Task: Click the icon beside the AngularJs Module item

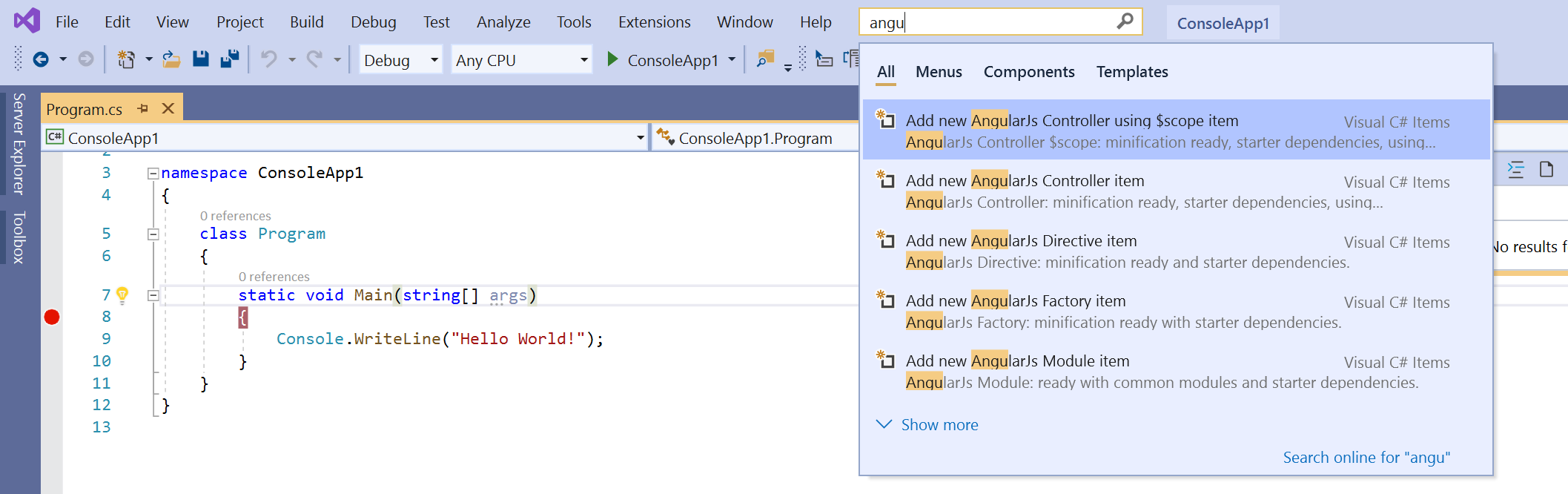Action: coord(885,360)
